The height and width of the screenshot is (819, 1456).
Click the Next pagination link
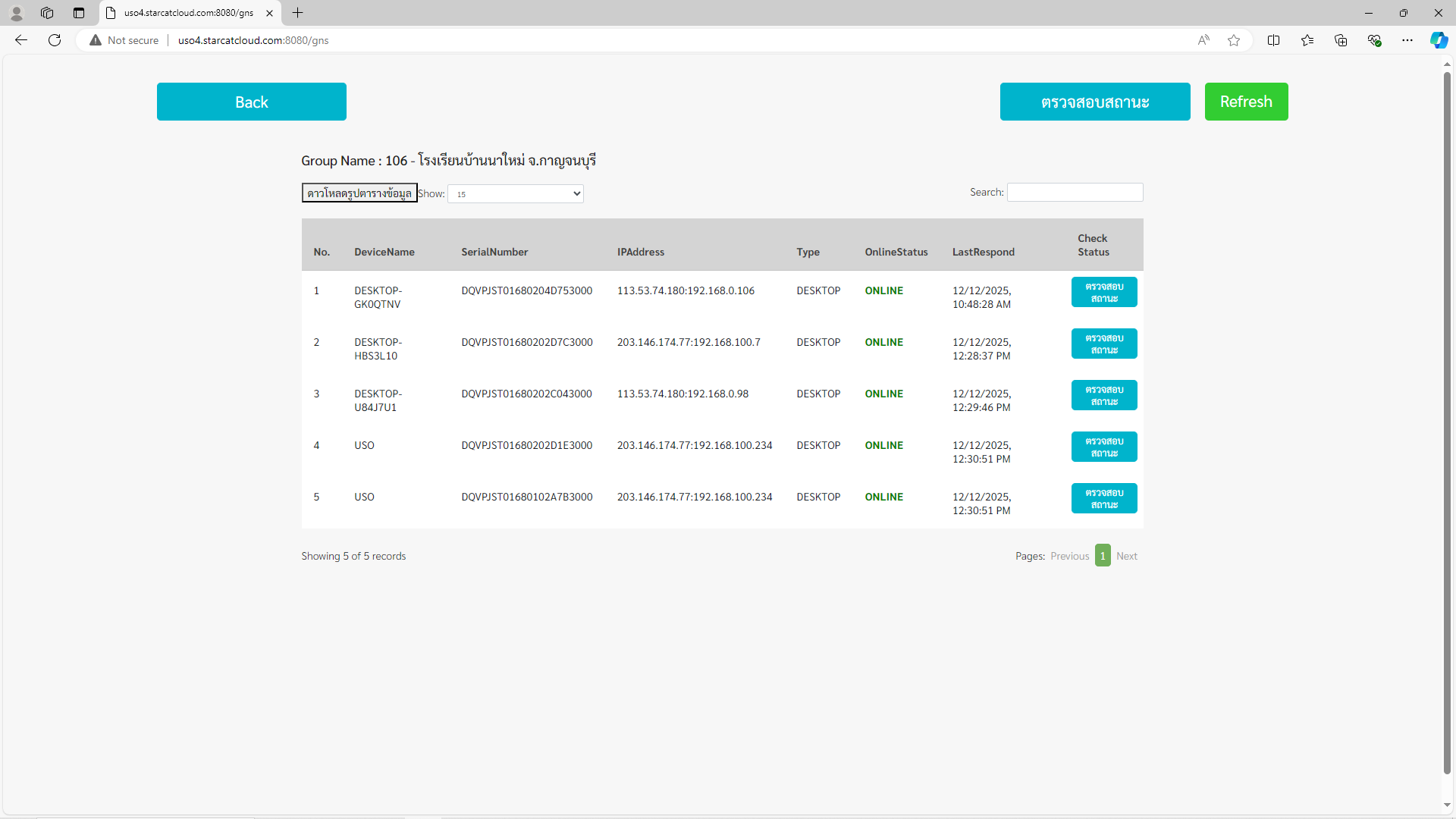tap(1126, 556)
